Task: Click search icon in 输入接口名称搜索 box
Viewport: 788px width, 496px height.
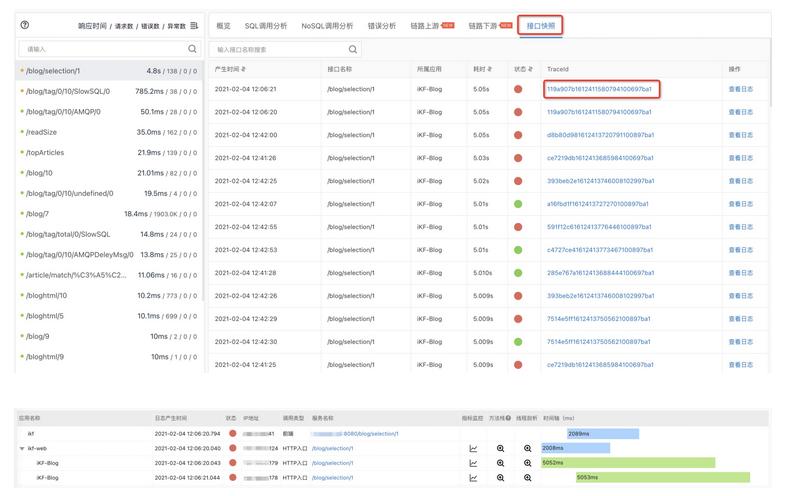Action: [x=353, y=49]
